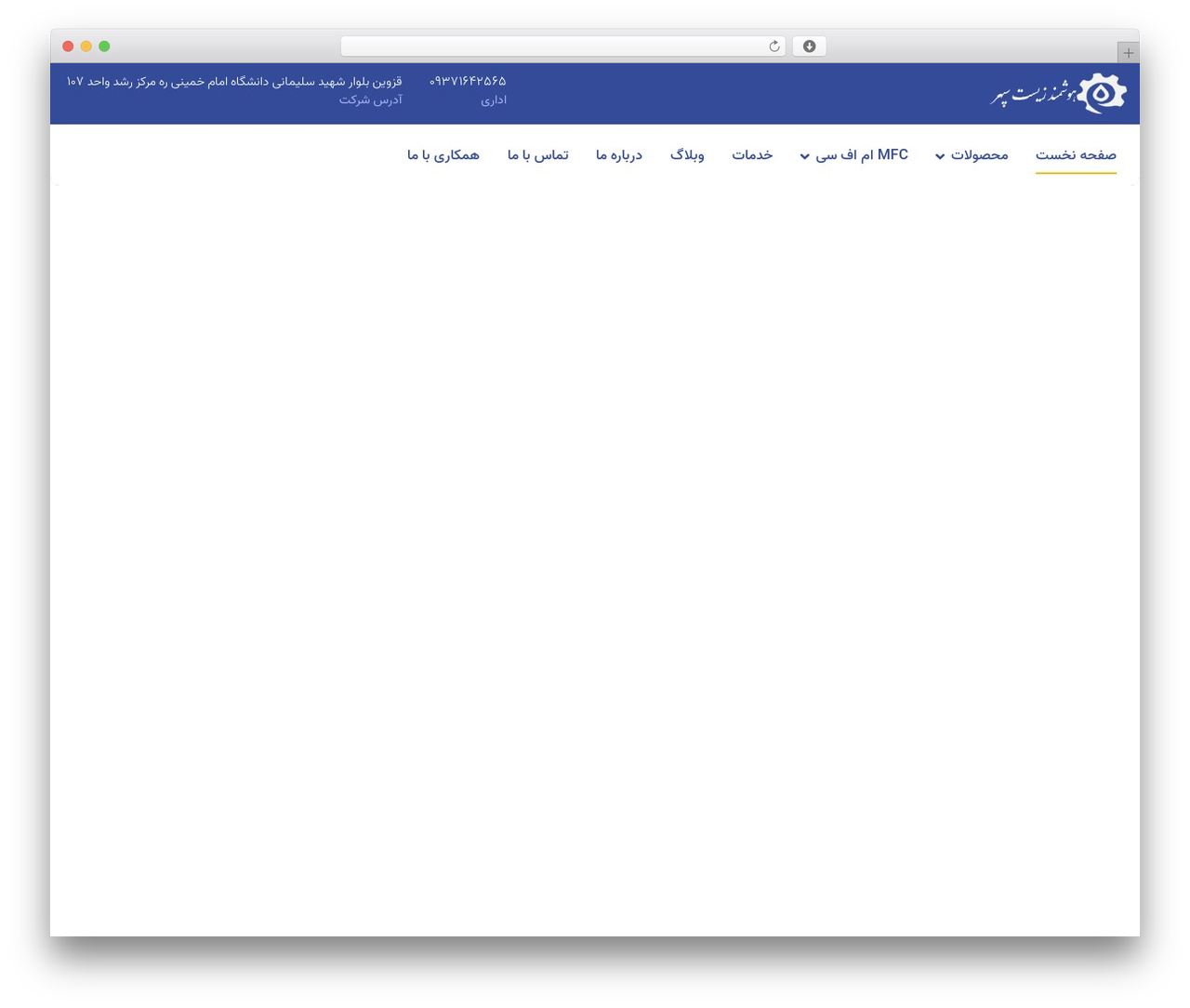This screenshot has width=1190, height=1008.
Task: Click the آدرس شرکت label
Action: (x=371, y=100)
